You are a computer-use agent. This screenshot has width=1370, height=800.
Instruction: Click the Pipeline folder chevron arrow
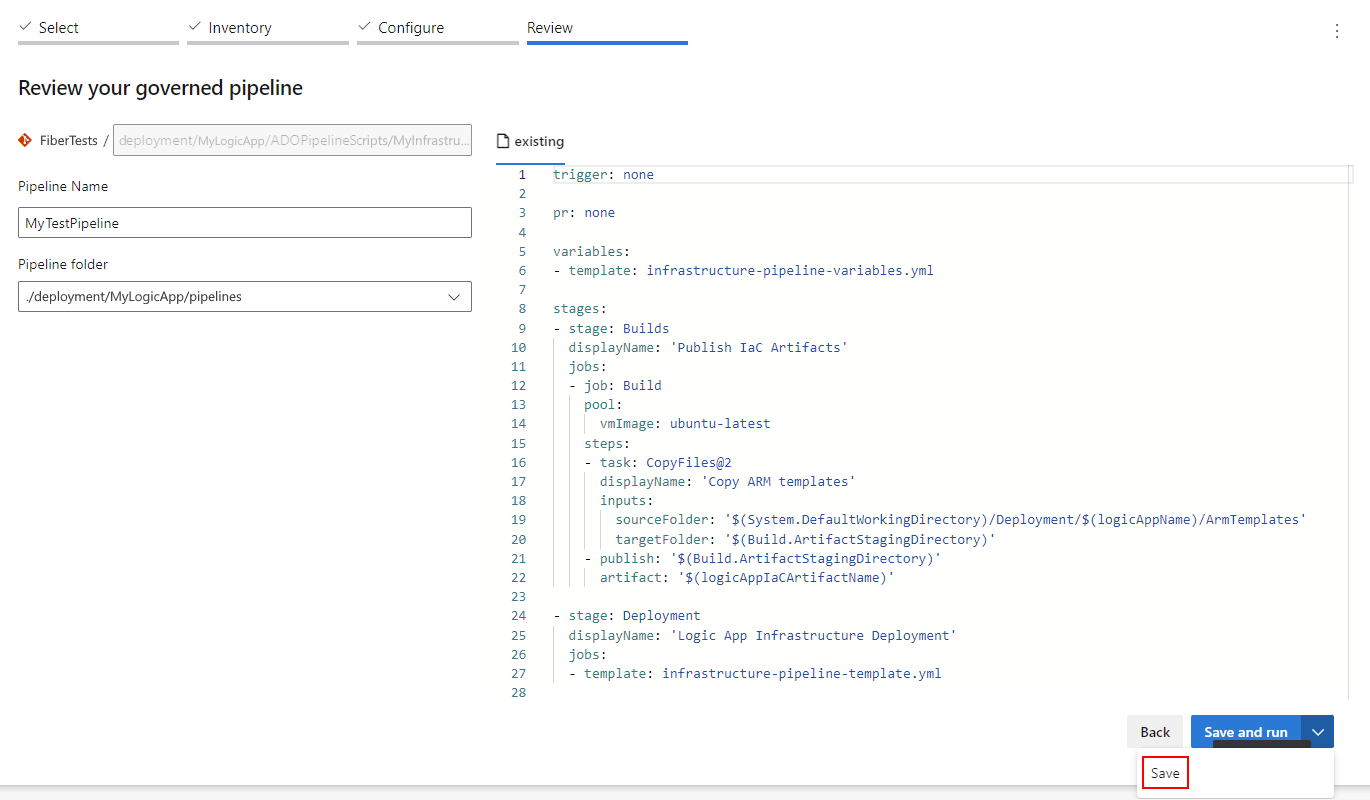point(454,297)
